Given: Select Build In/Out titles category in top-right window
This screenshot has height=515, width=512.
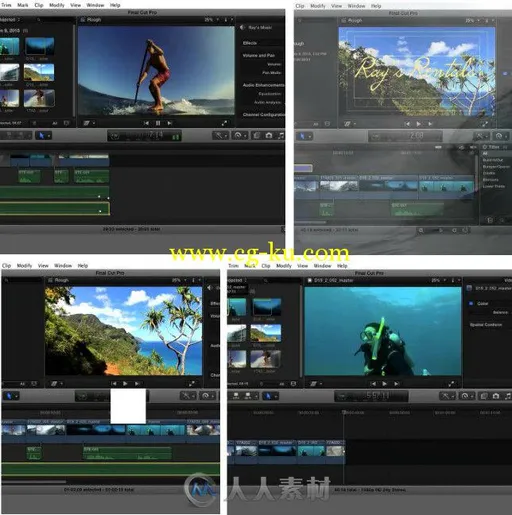Looking at the screenshot, I should coord(493,160).
